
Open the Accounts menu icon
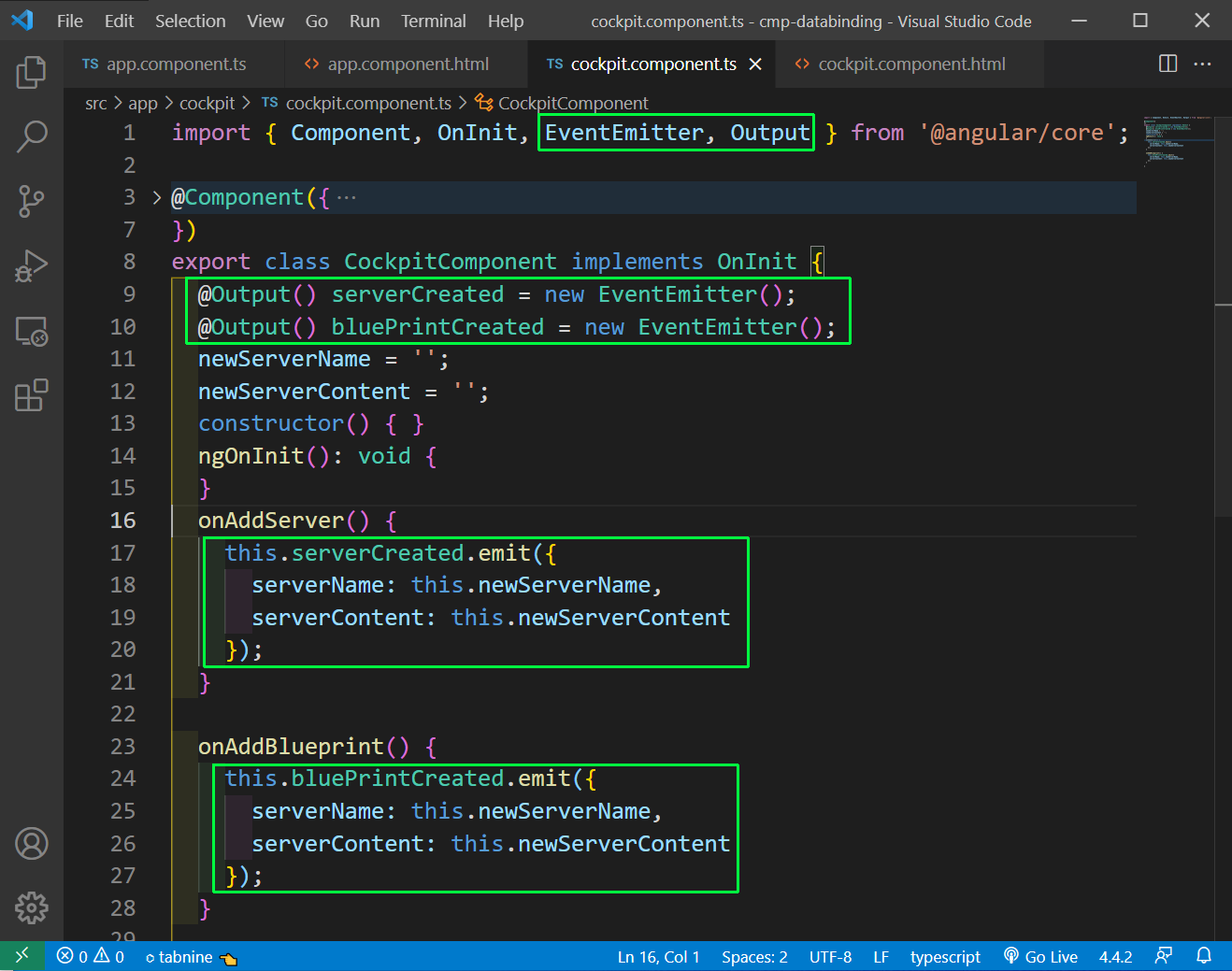coord(32,844)
